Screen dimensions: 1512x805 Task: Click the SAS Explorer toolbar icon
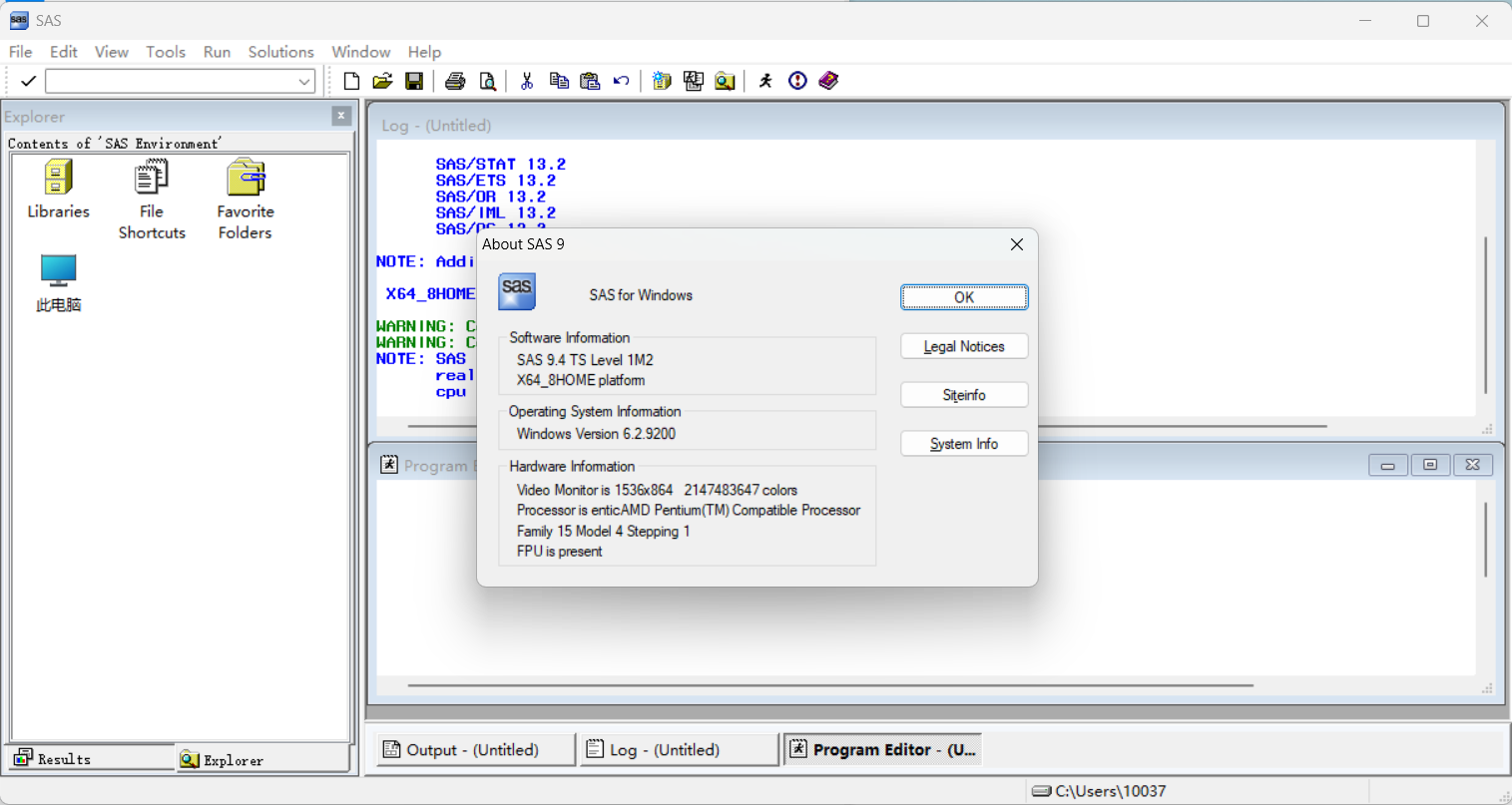pos(725,81)
